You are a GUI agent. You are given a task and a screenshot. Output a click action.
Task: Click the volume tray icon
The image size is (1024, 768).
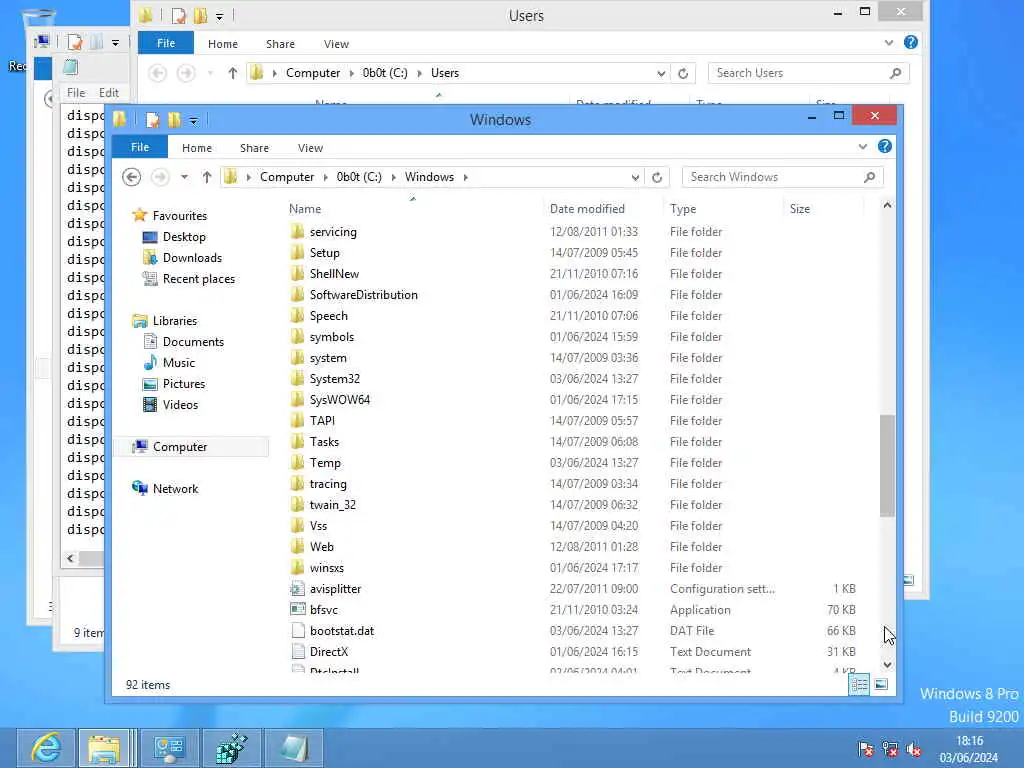[914, 749]
